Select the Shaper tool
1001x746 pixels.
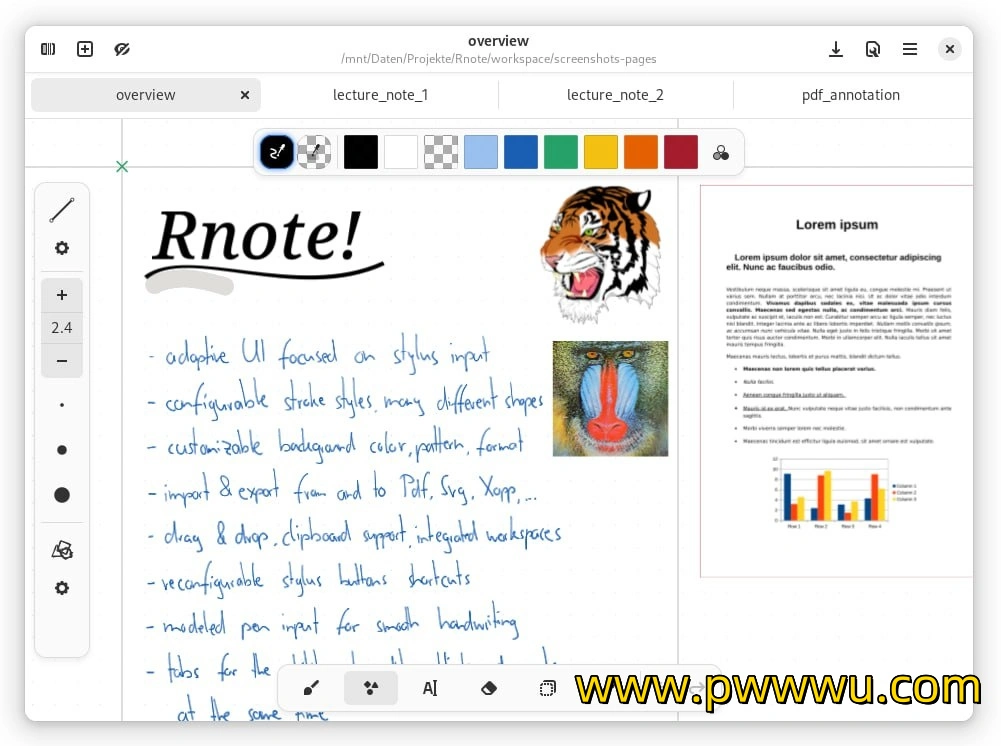click(370, 688)
